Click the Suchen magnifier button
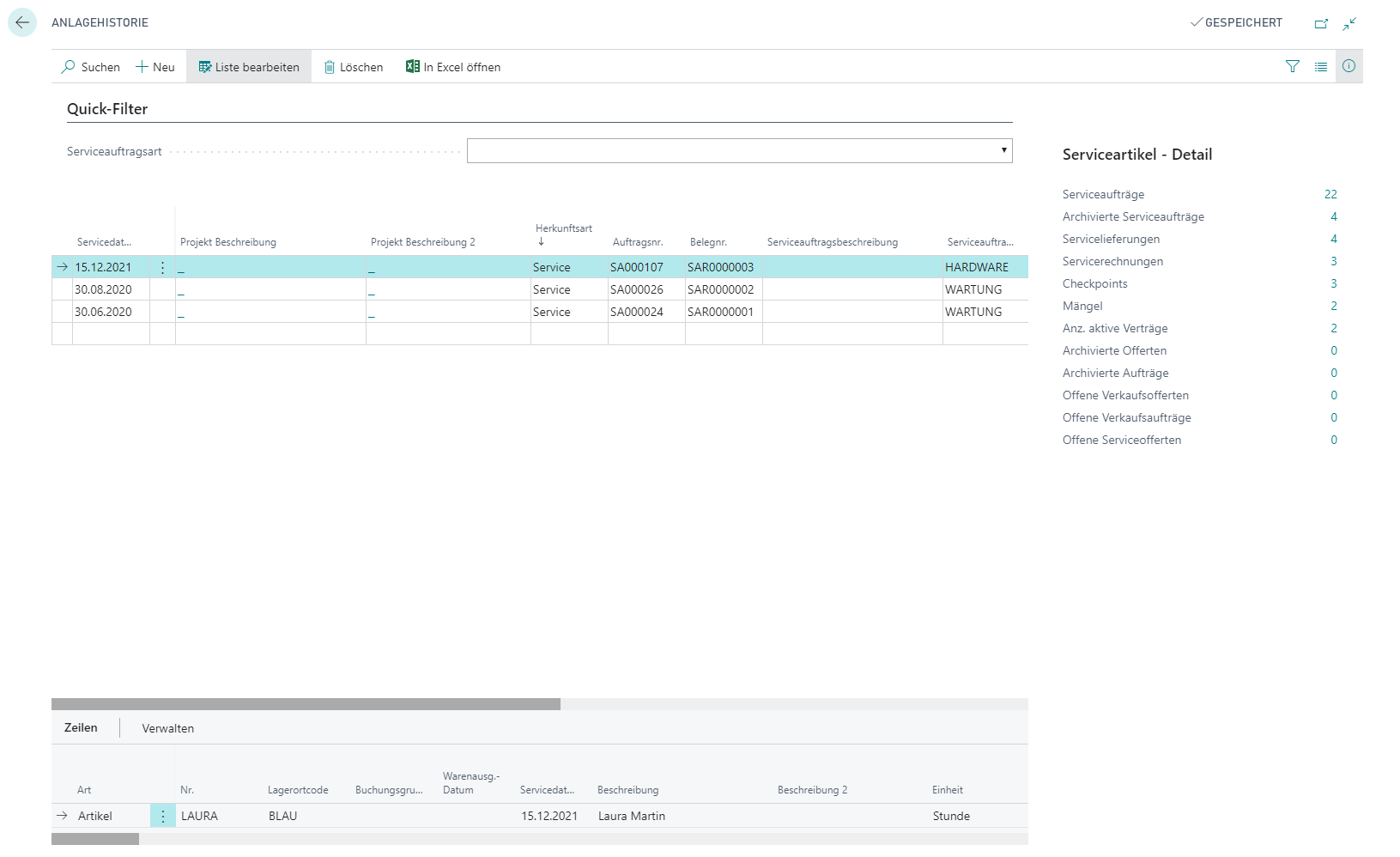The image size is (1400, 857). click(90, 67)
